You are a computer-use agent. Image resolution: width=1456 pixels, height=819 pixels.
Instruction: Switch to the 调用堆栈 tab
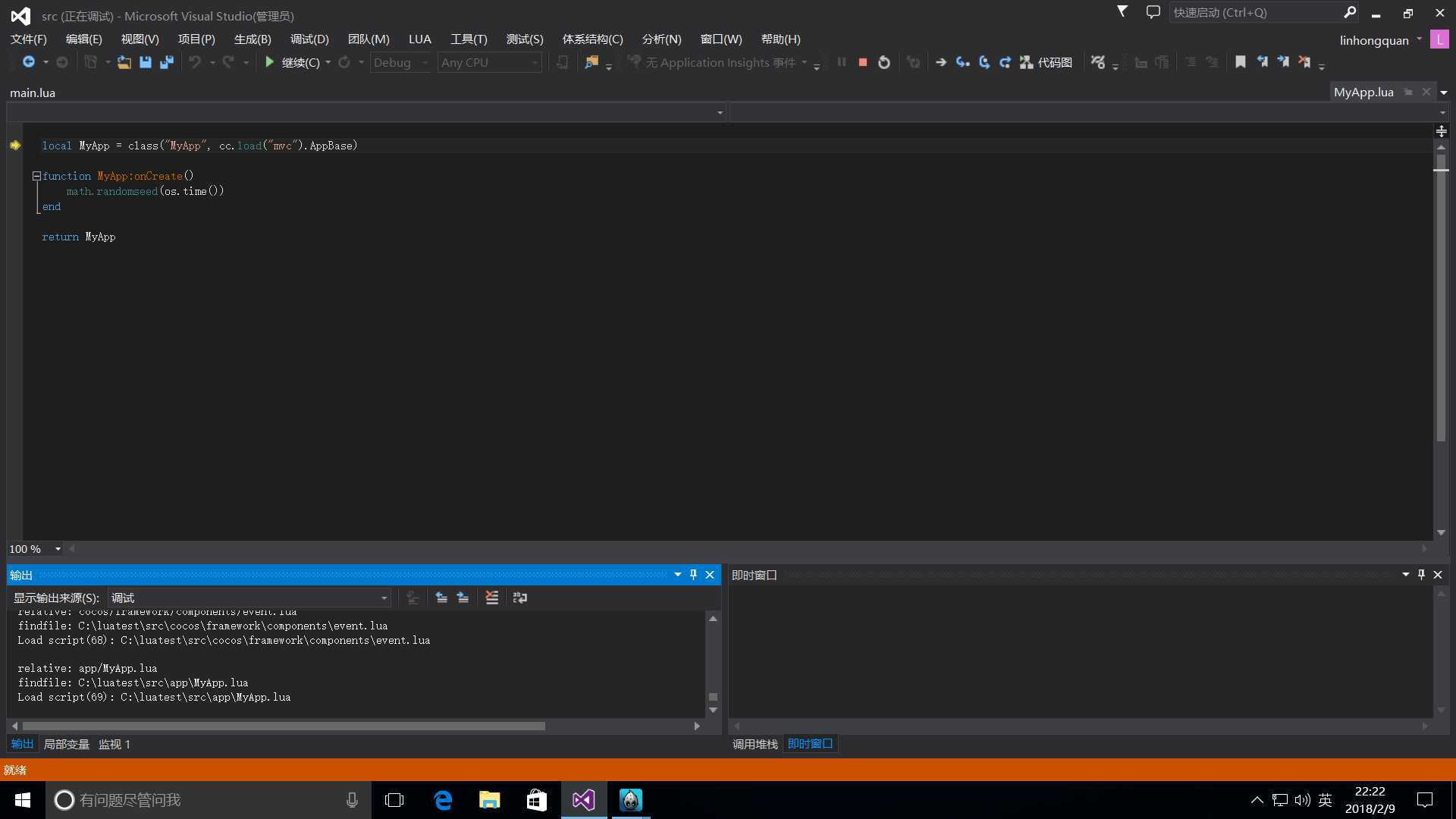[x=755, y=745]
